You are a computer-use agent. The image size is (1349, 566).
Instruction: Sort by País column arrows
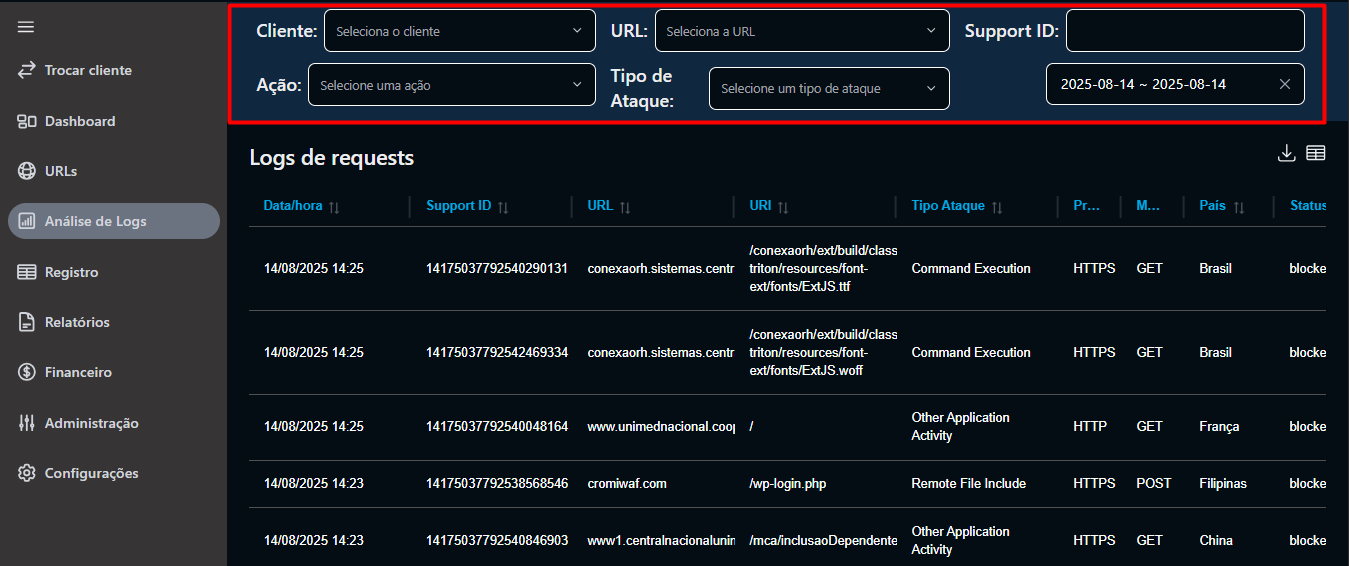[x=1239, y=207]
